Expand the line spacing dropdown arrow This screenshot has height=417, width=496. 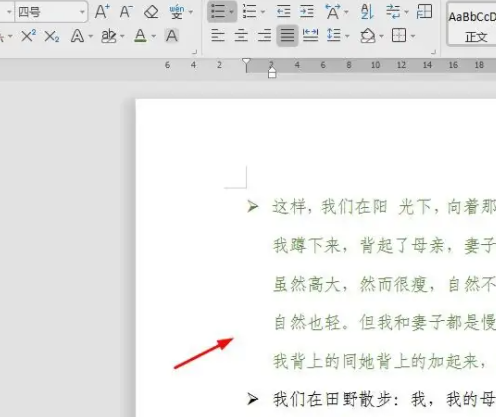347,36
